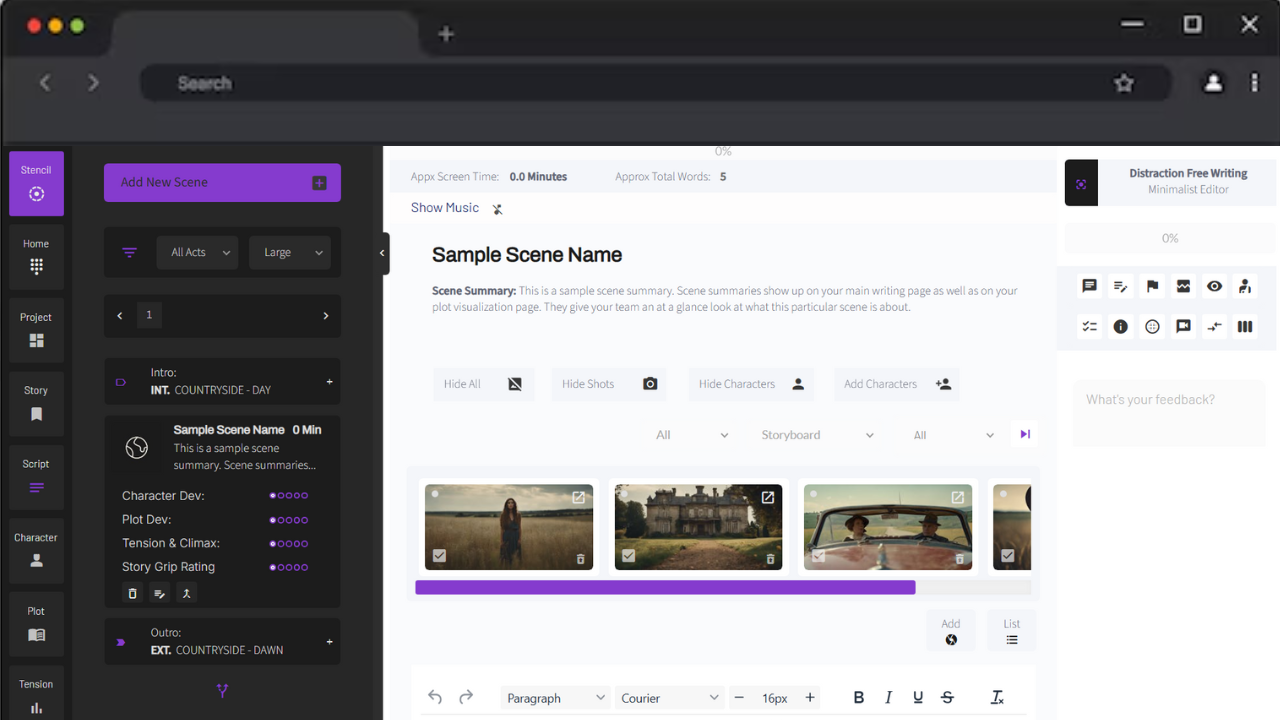Open the broken-image graph icon in right panel
Image resolution: width=1280 pixels, height=720 pixels.
click(x=1184, y=286)
